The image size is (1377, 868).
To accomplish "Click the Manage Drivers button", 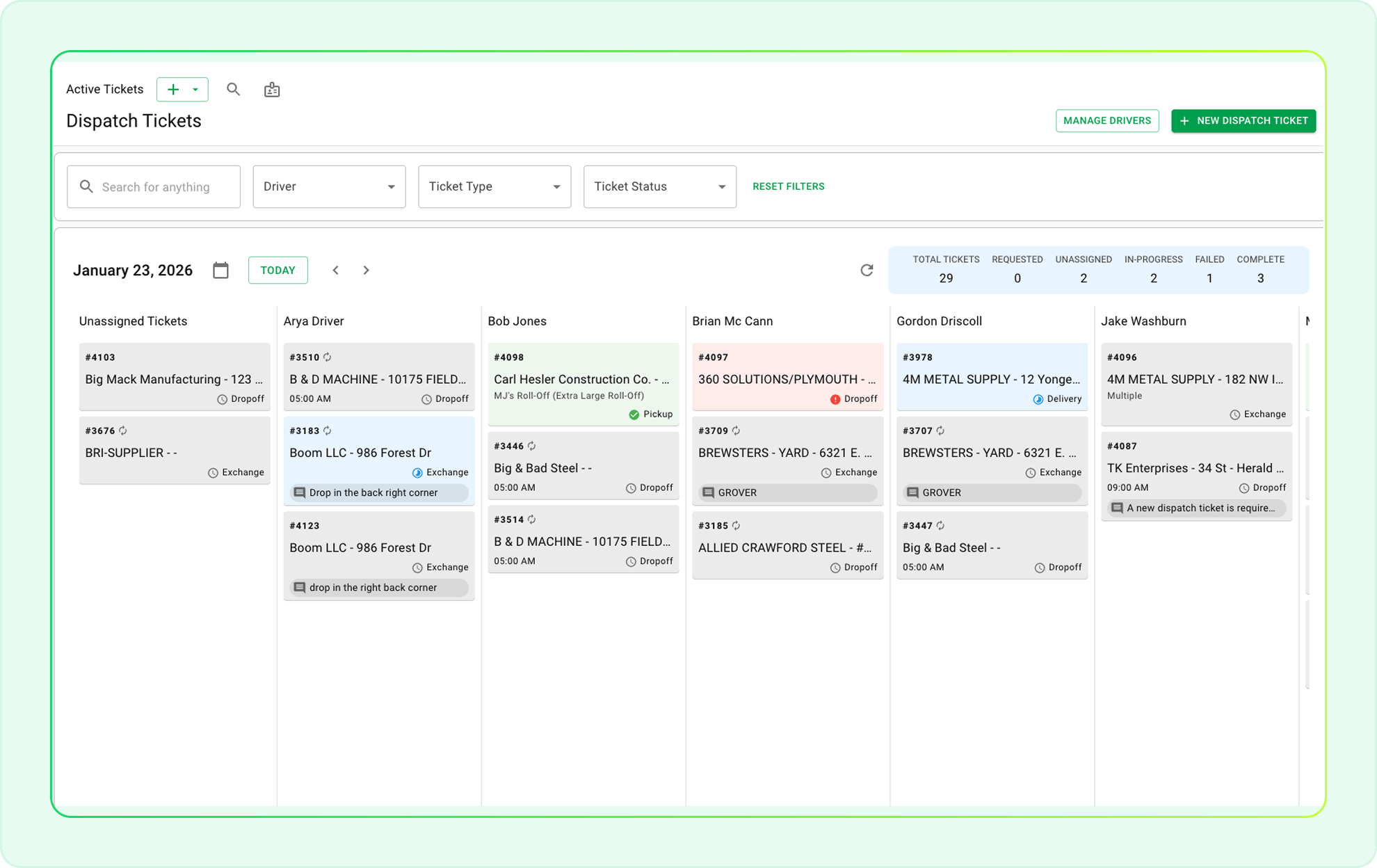I will click(1106, 121).
